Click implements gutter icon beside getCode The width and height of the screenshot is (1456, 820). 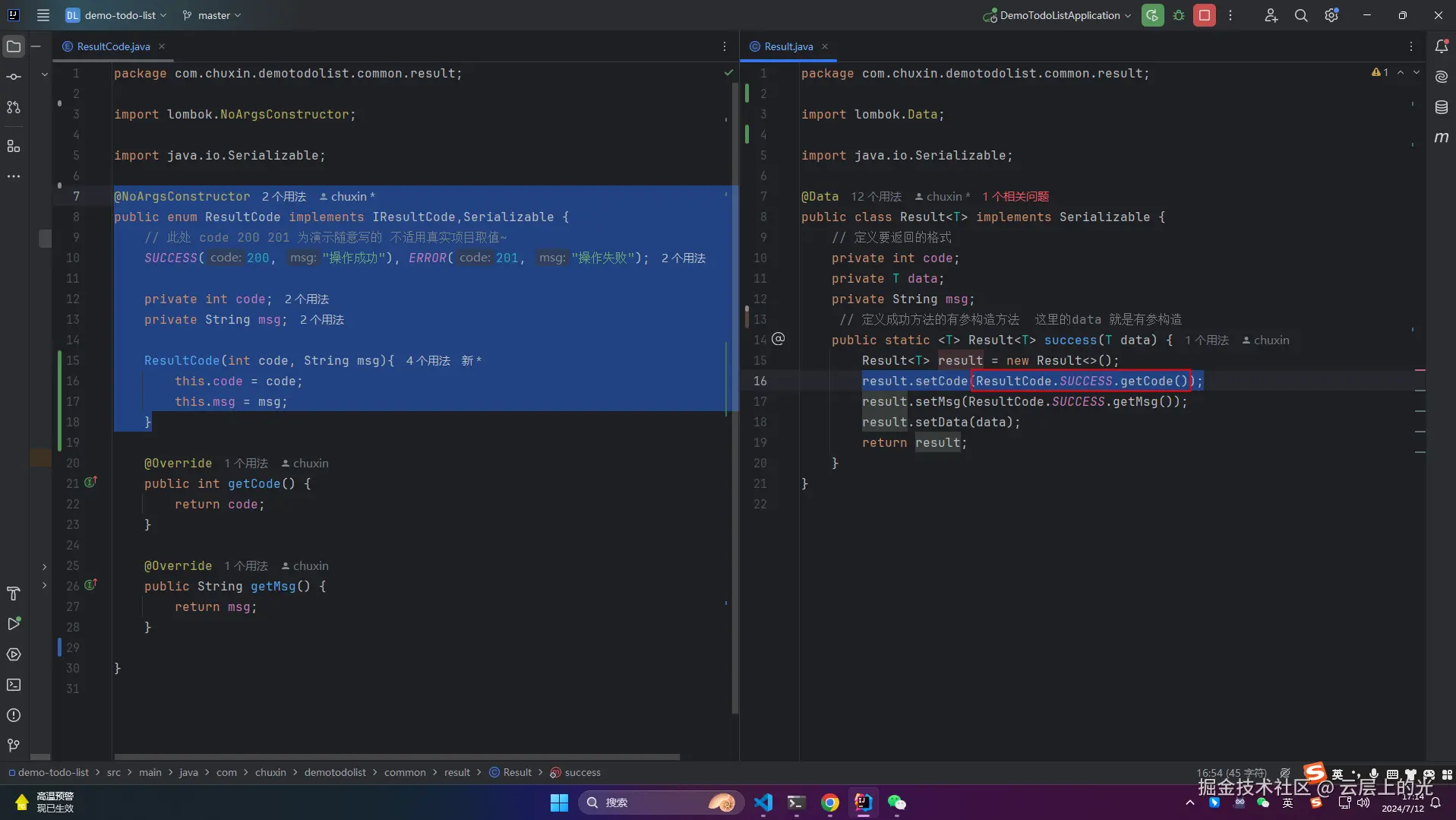[x=90, y=483]
